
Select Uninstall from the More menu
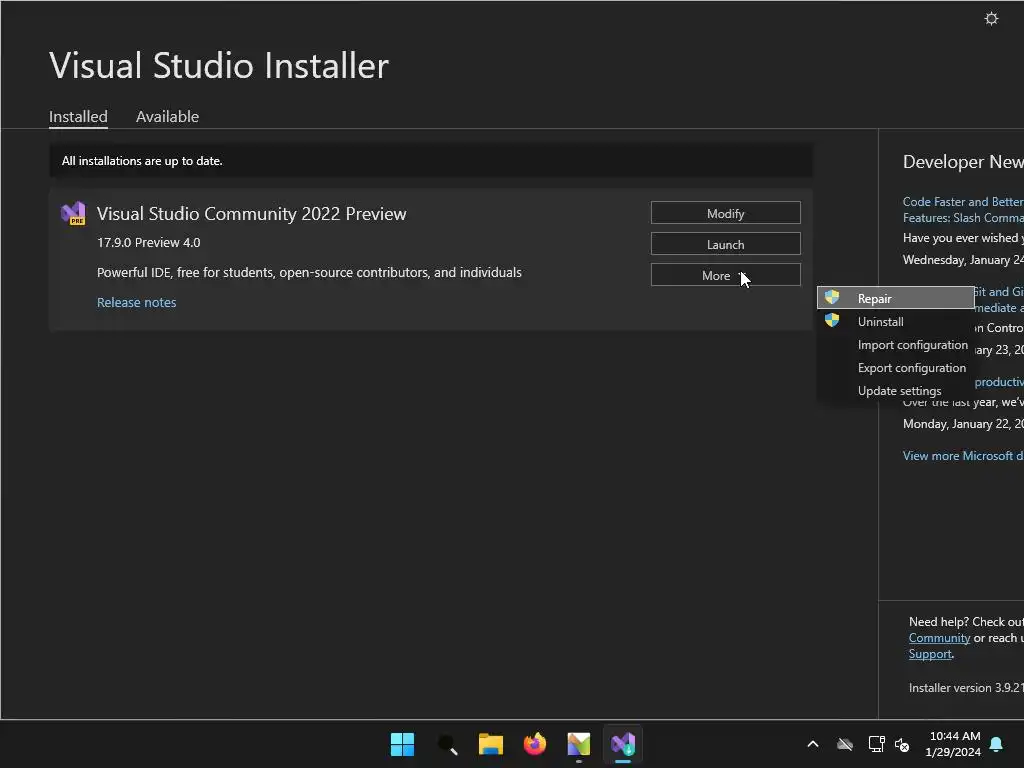[895, 321]
